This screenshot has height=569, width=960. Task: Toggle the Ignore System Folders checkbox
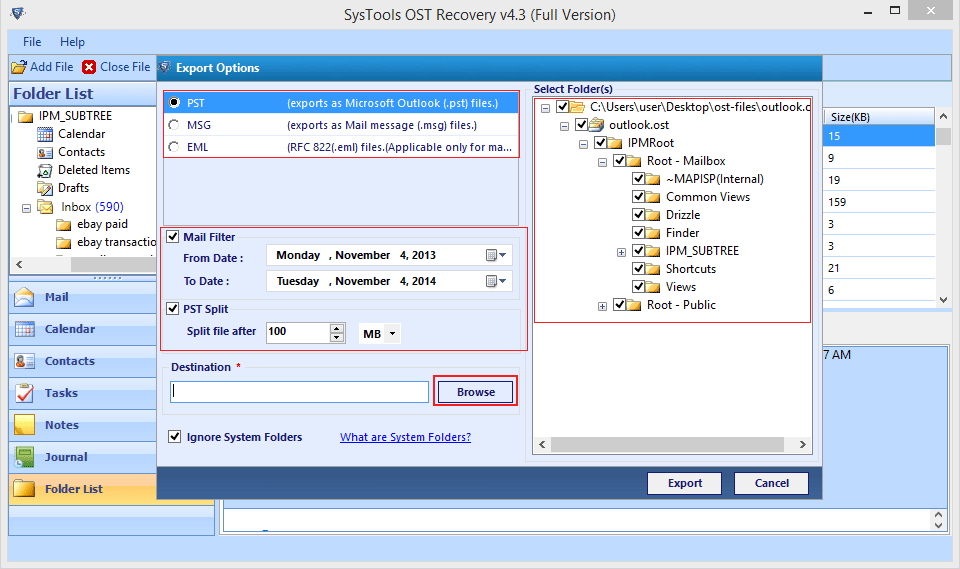[x=175, y=437]
